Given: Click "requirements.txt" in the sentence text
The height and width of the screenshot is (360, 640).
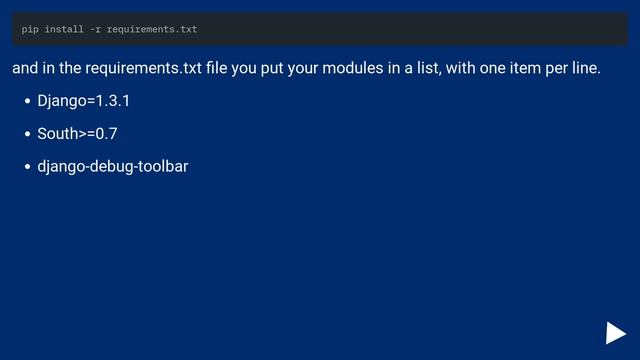Looking at the screenshot, I should point(143,68).
